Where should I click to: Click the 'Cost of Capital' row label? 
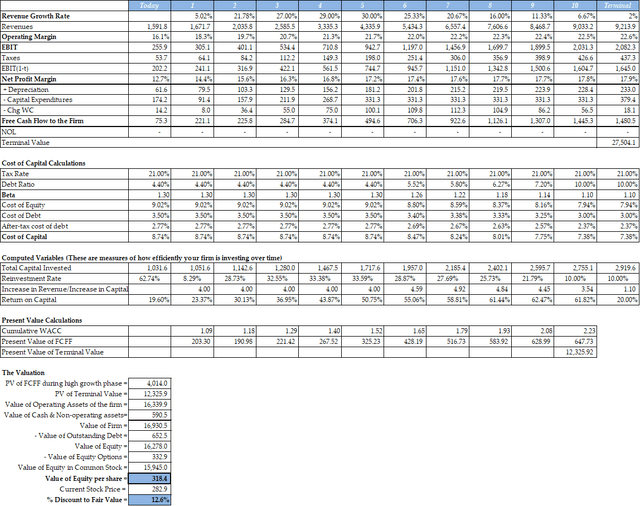click(24, 237)
